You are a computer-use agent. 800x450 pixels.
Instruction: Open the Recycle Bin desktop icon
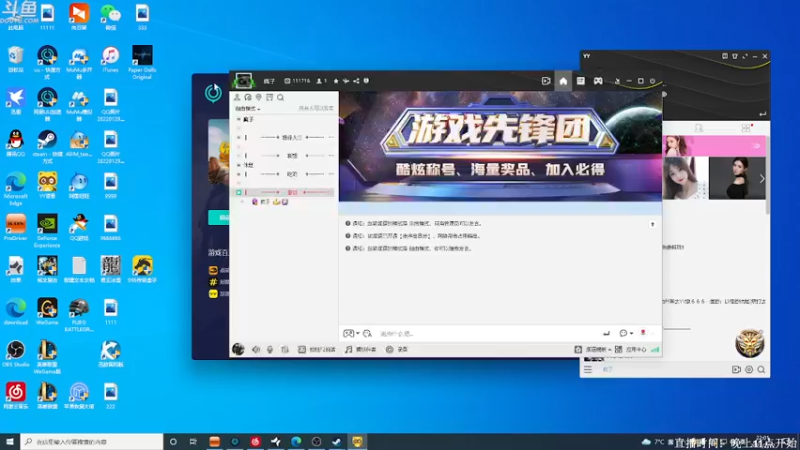point(16,60)
